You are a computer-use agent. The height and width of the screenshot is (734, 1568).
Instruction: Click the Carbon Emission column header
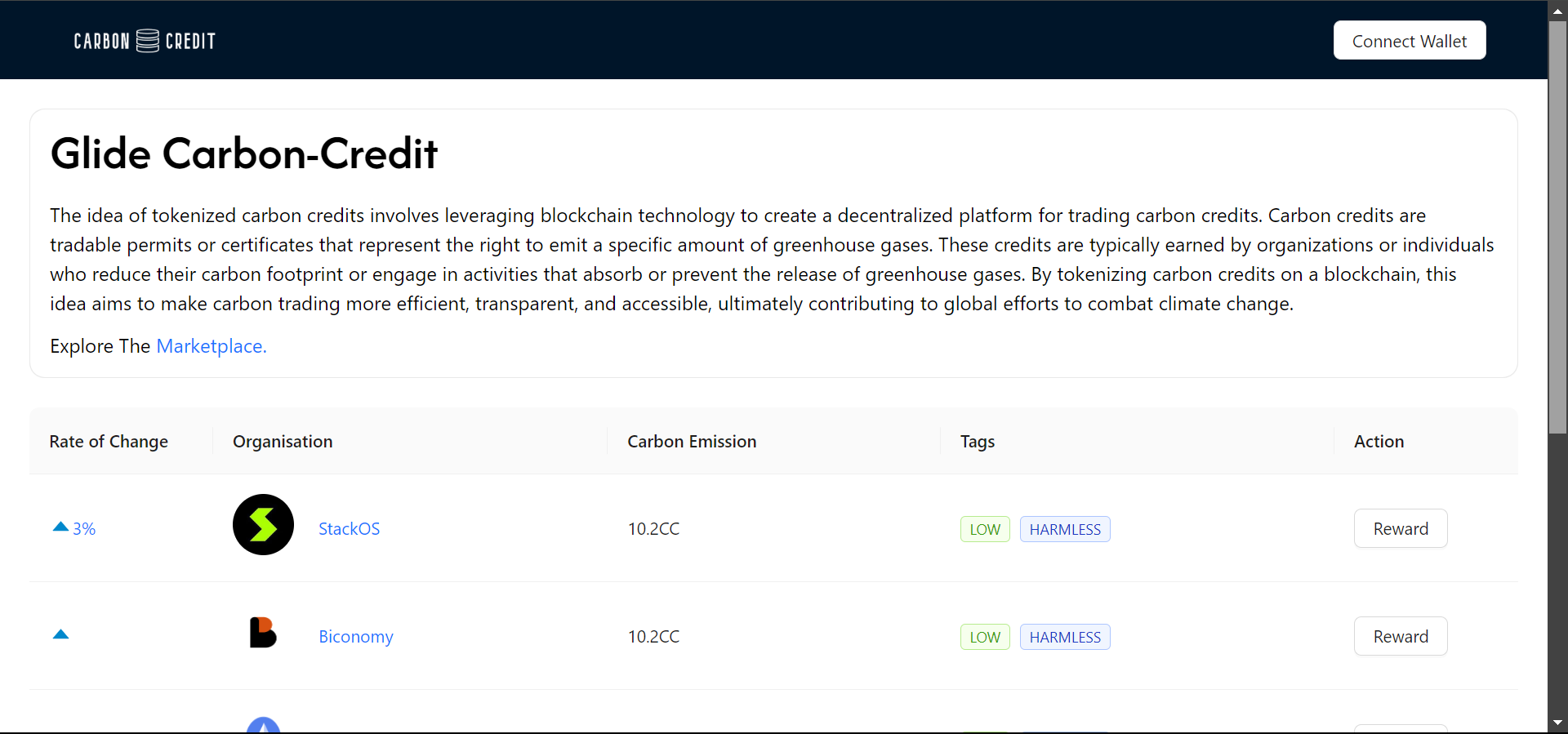click(691, 442)
